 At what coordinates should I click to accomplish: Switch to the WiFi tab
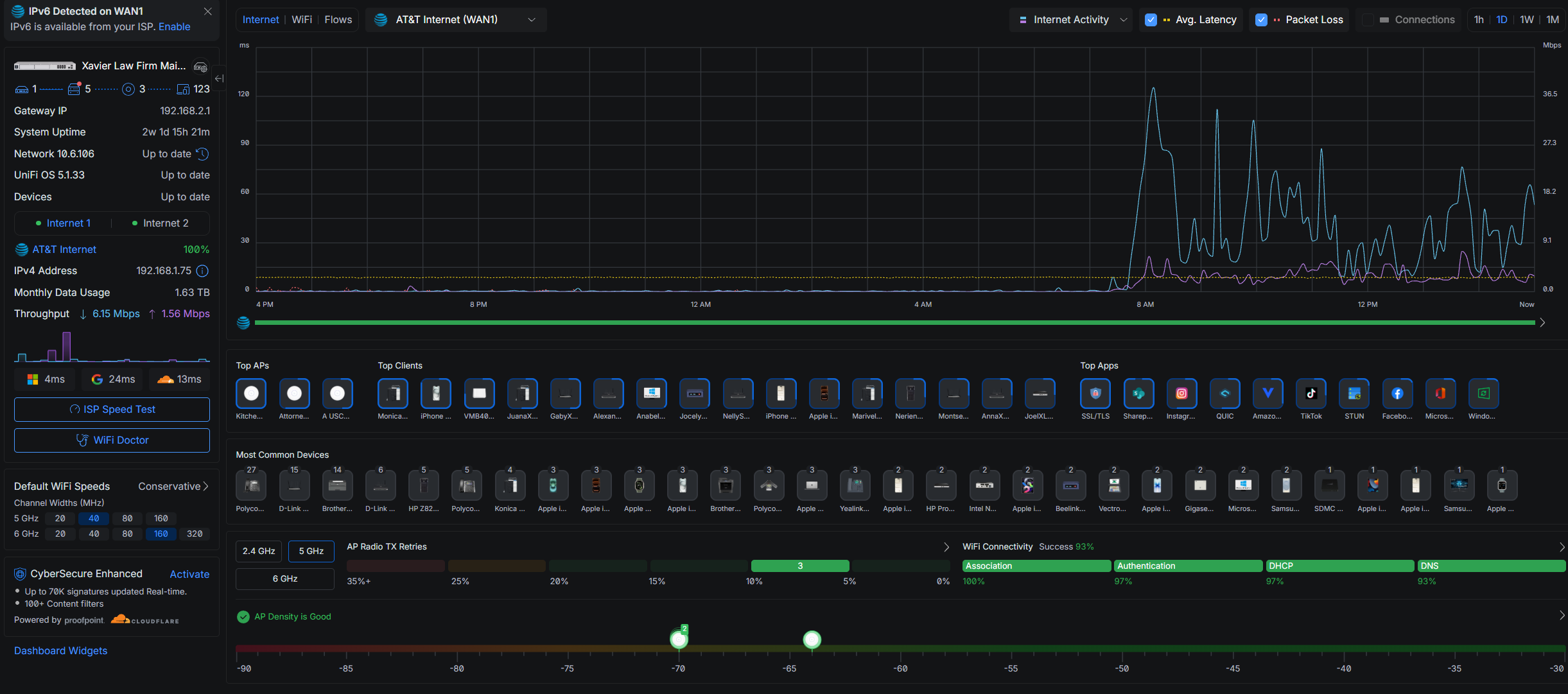(x=302, y=20)
